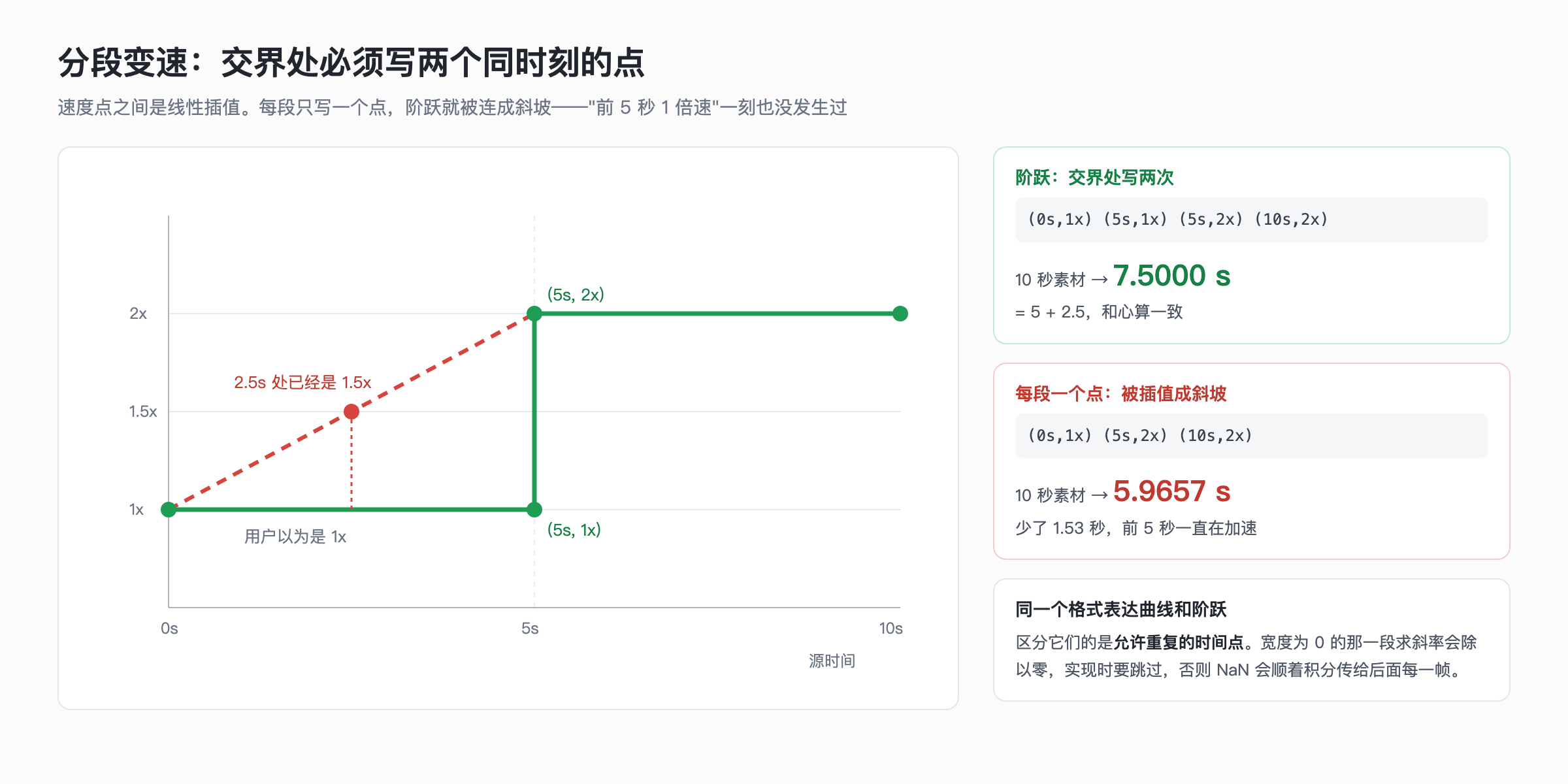1568x784 pixels.
Task: Click the '10s' x-axis tick label
Action: 890,629
